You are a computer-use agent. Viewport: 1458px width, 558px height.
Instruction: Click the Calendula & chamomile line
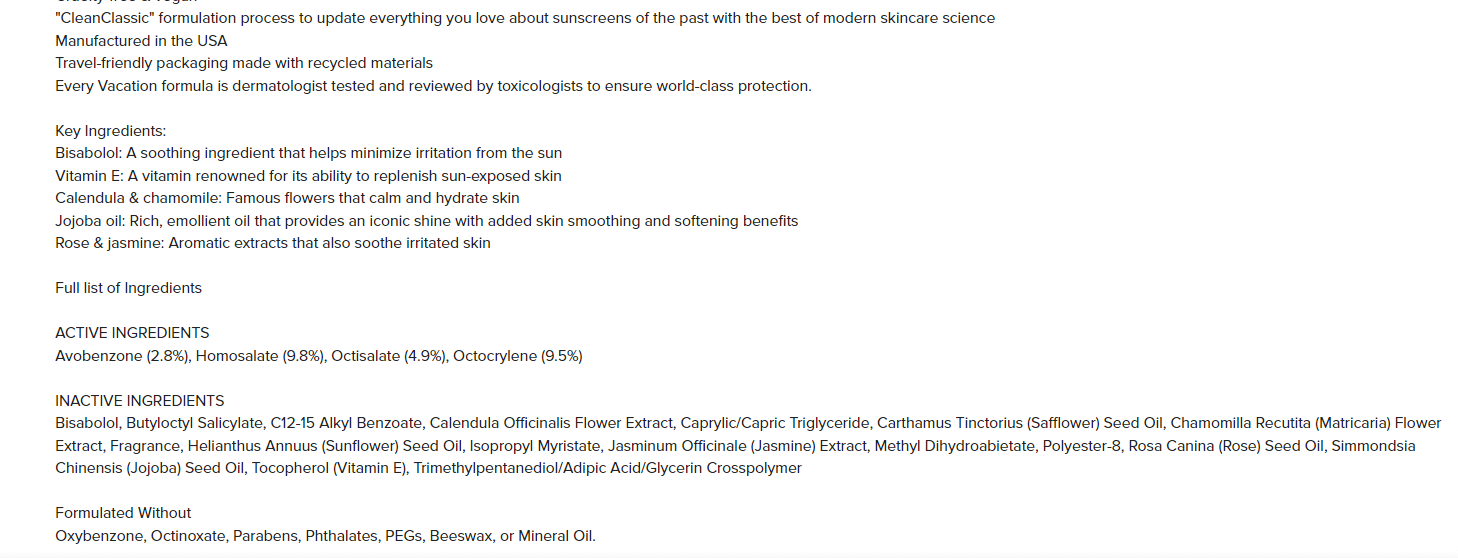[287, 198]
